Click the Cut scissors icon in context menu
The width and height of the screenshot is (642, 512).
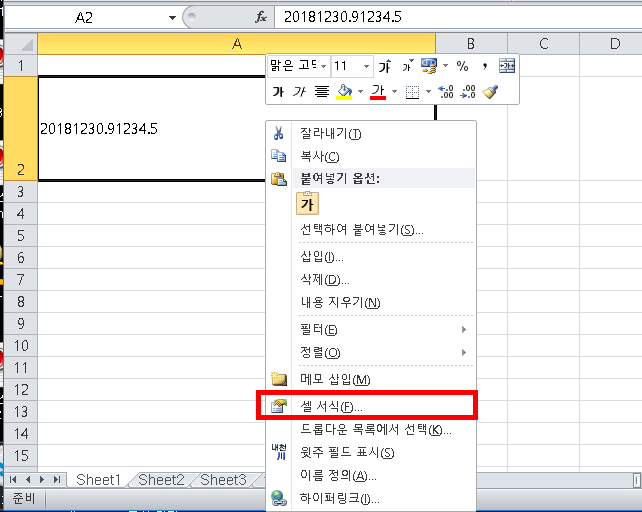click(278, 133)
